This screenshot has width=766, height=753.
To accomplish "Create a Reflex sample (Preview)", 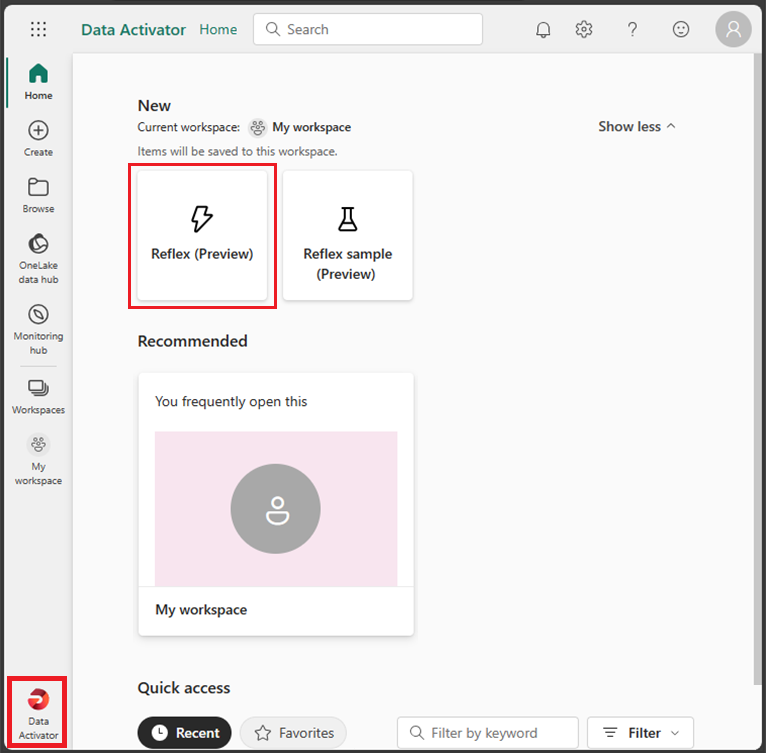I will point(348,236).
